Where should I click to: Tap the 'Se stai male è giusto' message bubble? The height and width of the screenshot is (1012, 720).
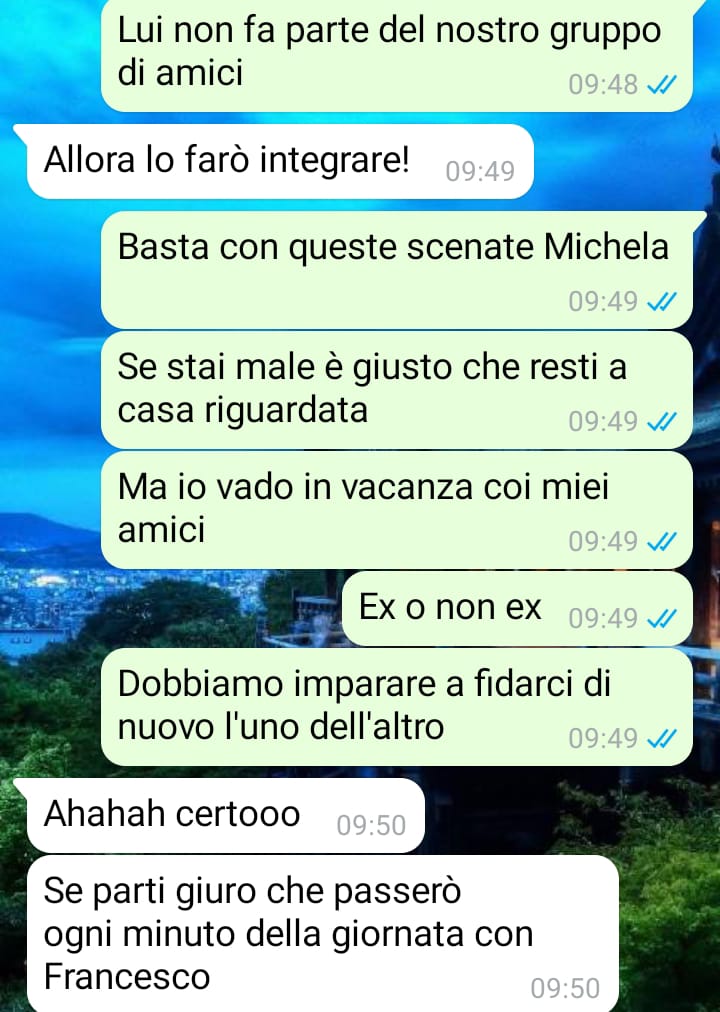(397, 390)
